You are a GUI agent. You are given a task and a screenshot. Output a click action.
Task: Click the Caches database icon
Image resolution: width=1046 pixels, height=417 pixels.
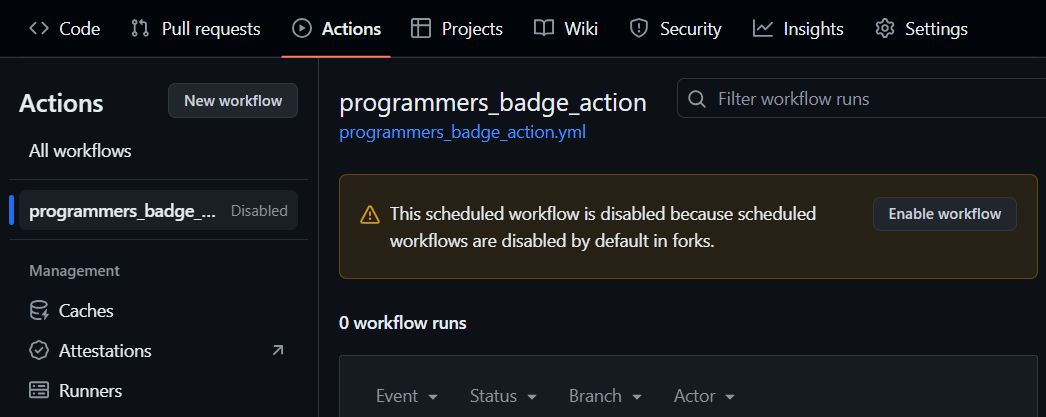tap(39, 311)
